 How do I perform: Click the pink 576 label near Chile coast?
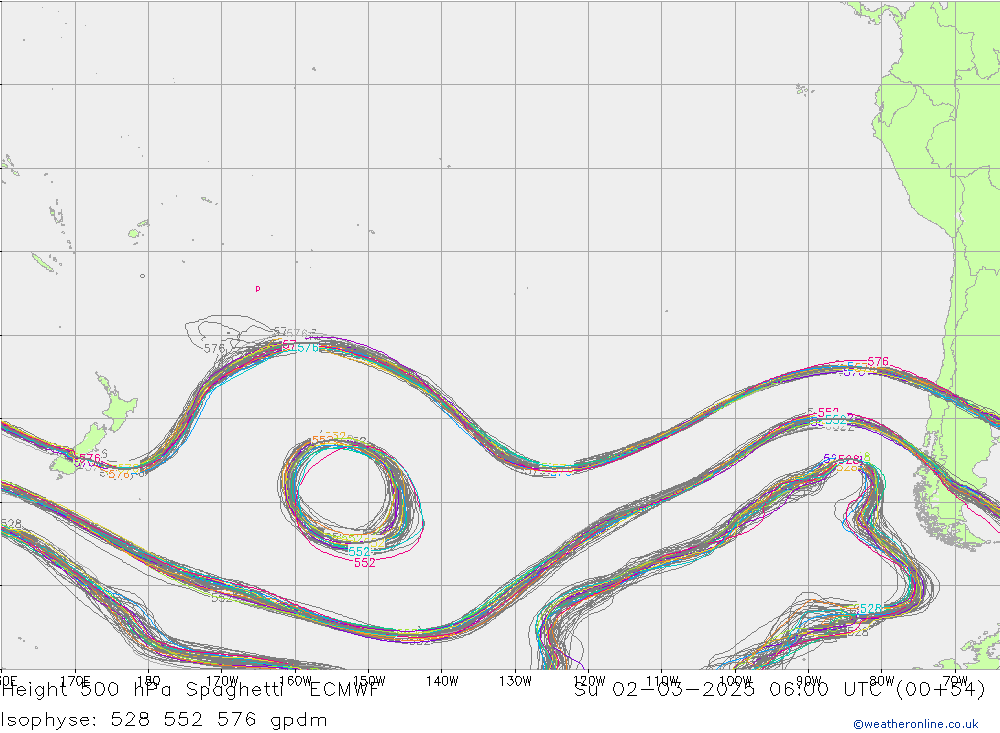point(878,362)
